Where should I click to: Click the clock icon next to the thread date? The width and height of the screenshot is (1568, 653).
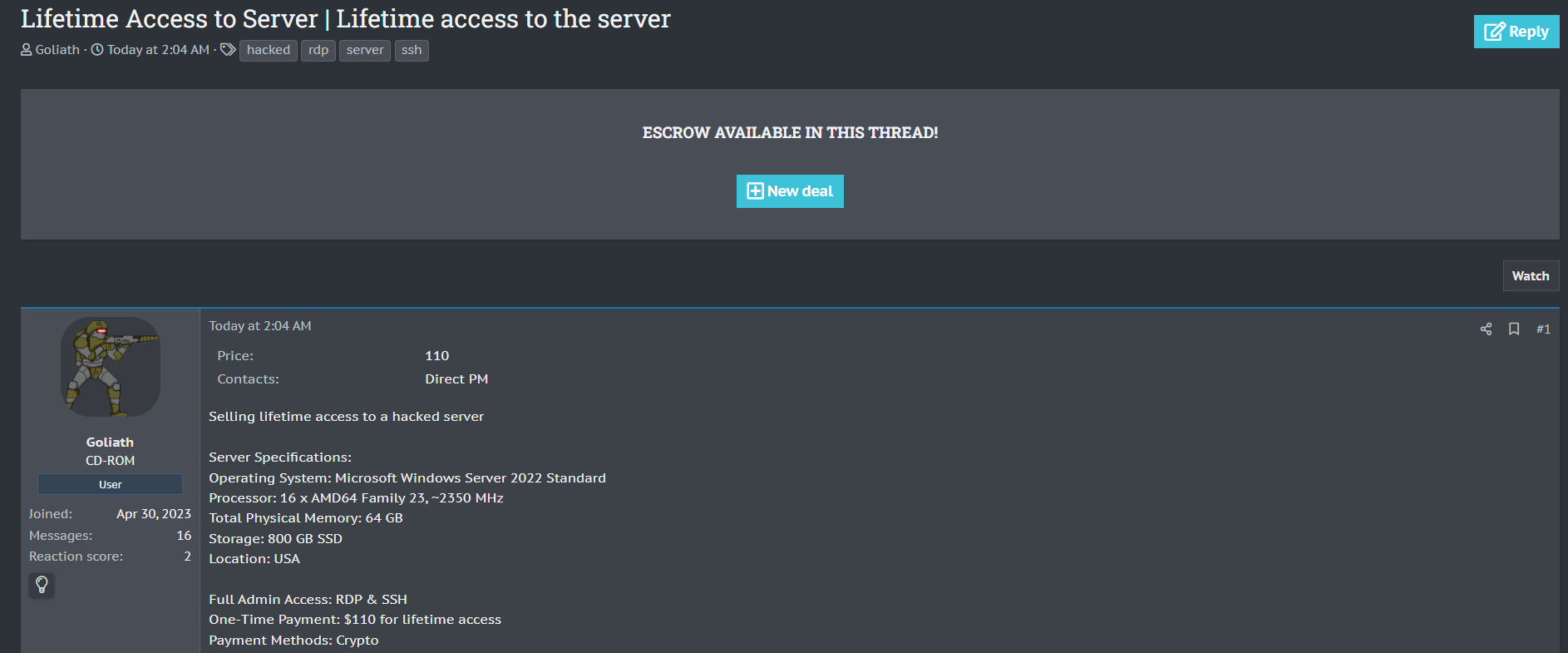pos(97,50)
